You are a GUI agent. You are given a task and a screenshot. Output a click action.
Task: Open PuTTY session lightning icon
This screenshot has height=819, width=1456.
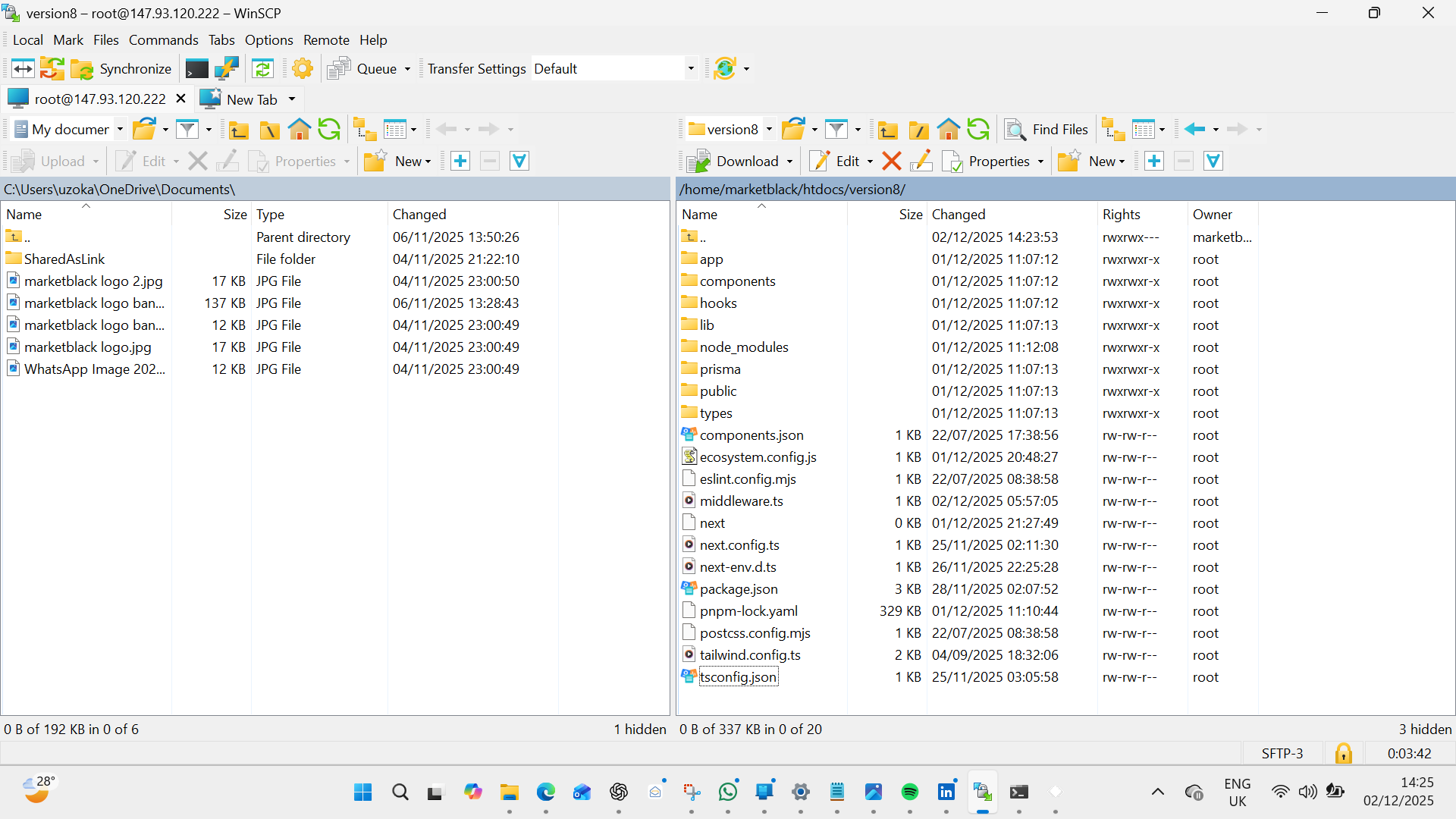pos(227,69)
